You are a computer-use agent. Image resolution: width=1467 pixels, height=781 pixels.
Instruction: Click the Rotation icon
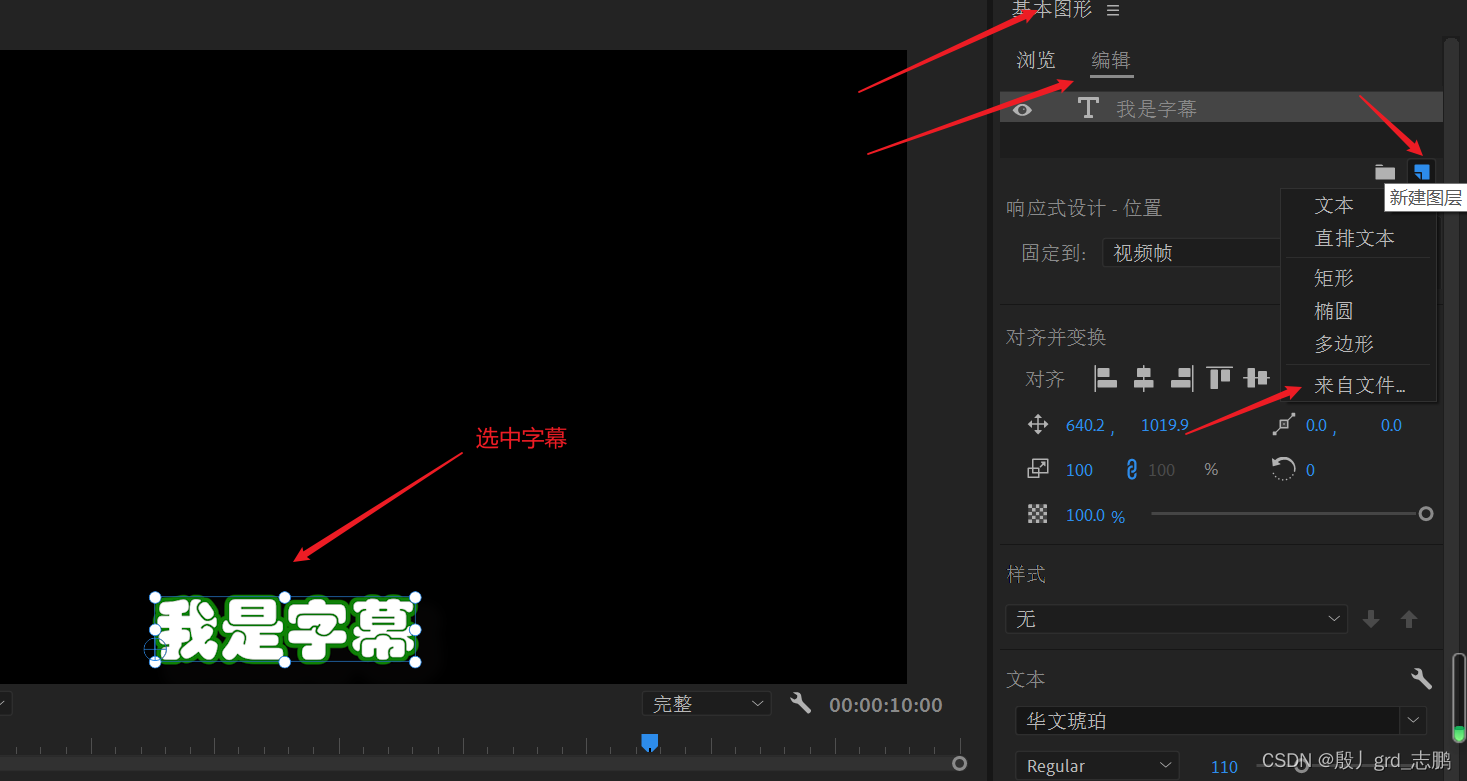click(1283, 468)
